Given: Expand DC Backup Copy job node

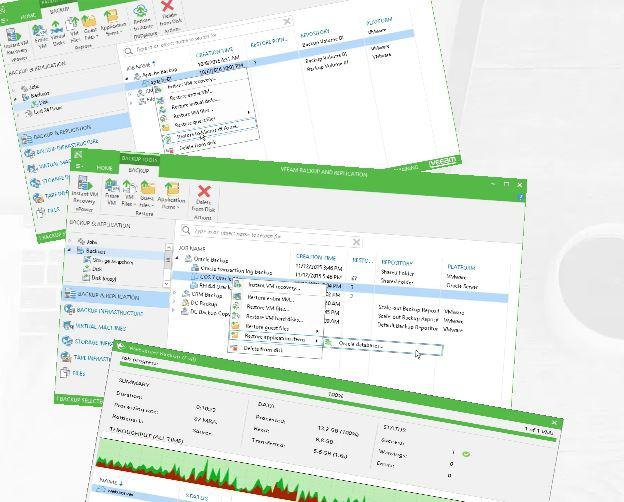Looking at the screenshot, I should coord(173,310).
